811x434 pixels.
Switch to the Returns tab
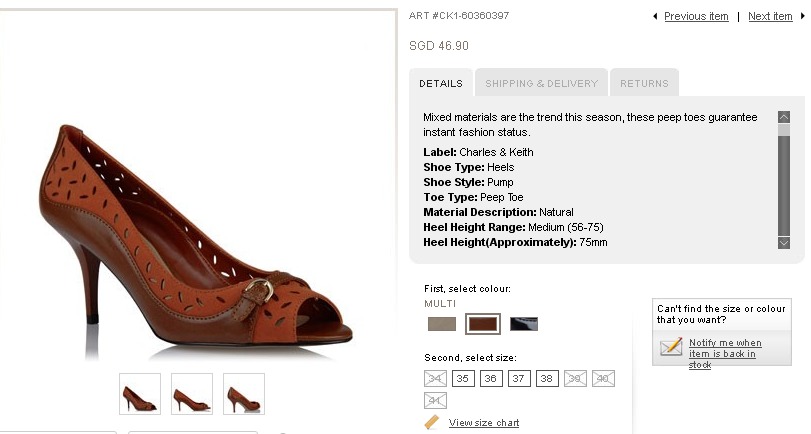644,83
